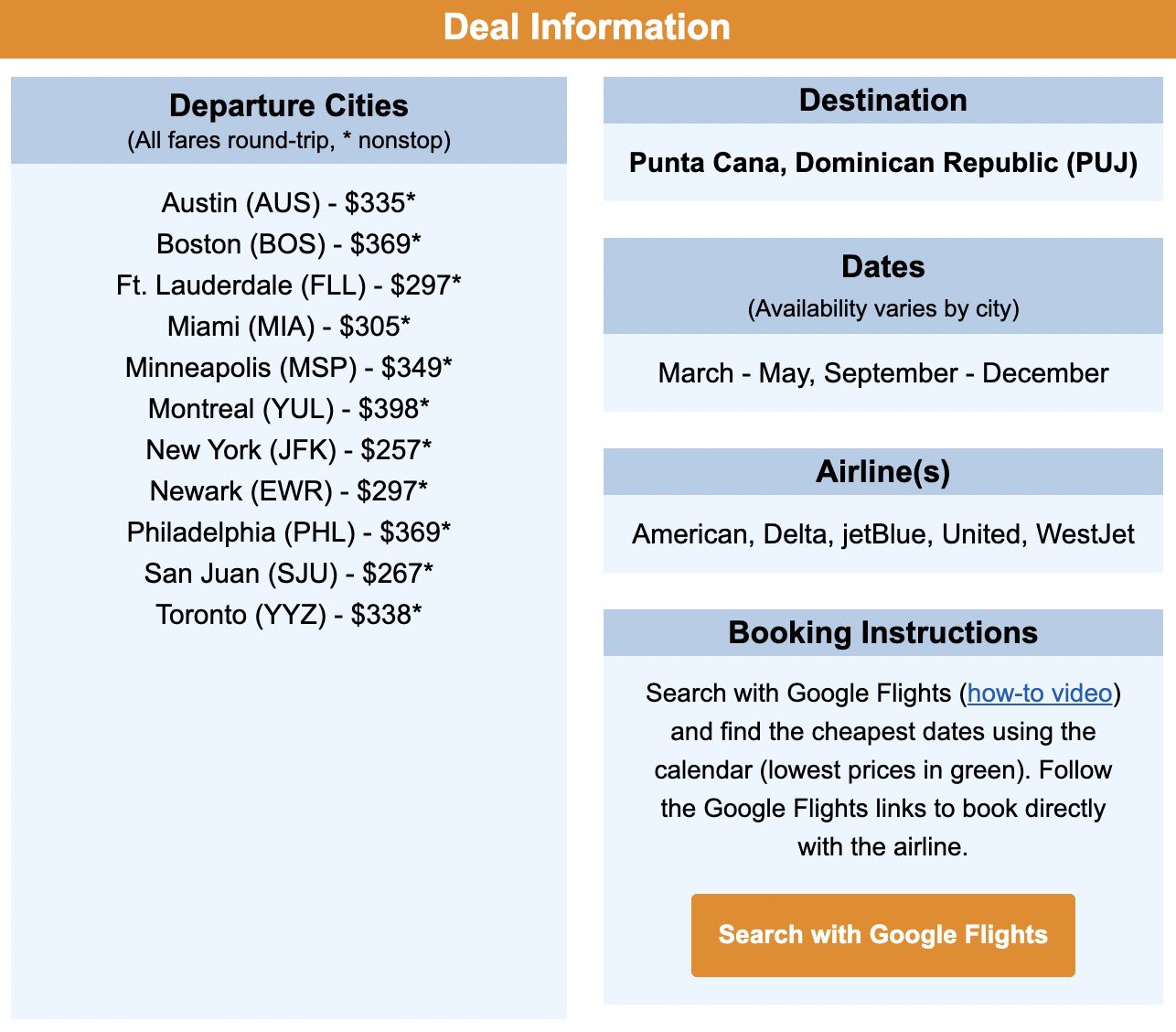Click the Dates section header
Screen dimensions: 1176x1032
pos(882,266)
